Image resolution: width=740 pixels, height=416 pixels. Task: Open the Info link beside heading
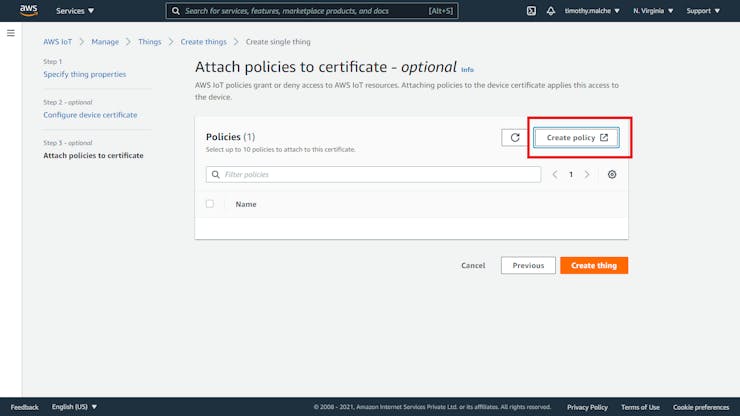click(467, 69)
